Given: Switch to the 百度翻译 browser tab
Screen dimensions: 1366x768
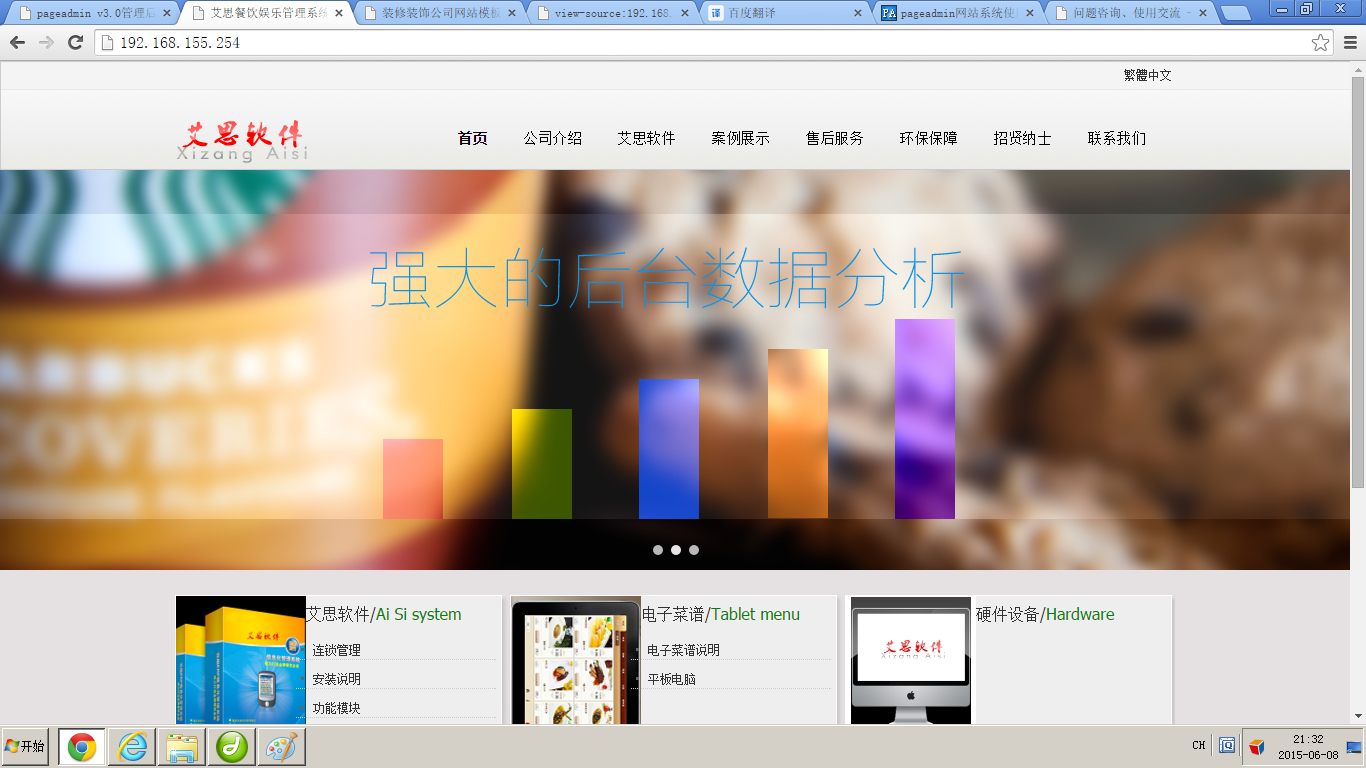Looking at the screenshot, I should pyautogui.click(x=785, y=13).
